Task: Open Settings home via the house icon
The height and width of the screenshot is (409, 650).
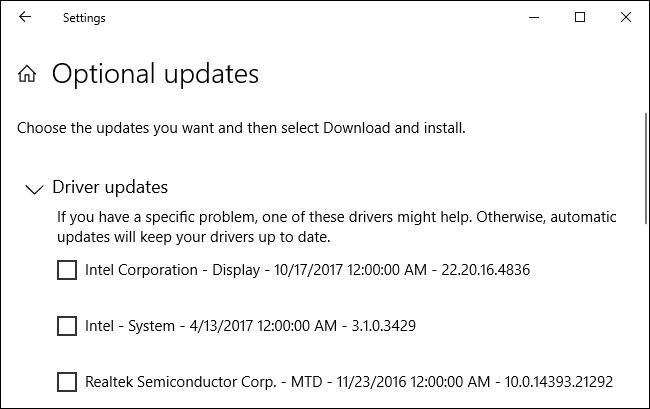Action: 28,74
